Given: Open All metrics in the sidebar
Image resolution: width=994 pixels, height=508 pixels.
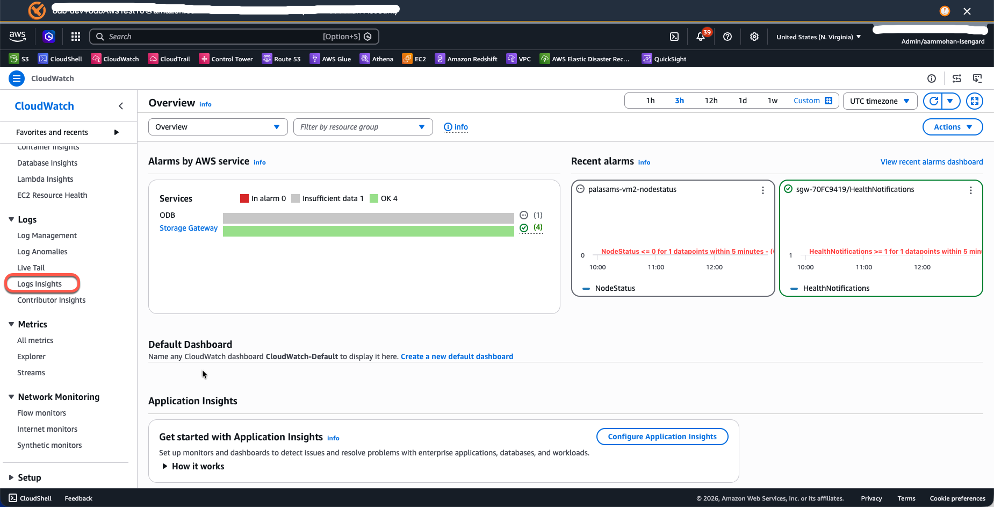Looking at the screenshot, I should (35, 341).
